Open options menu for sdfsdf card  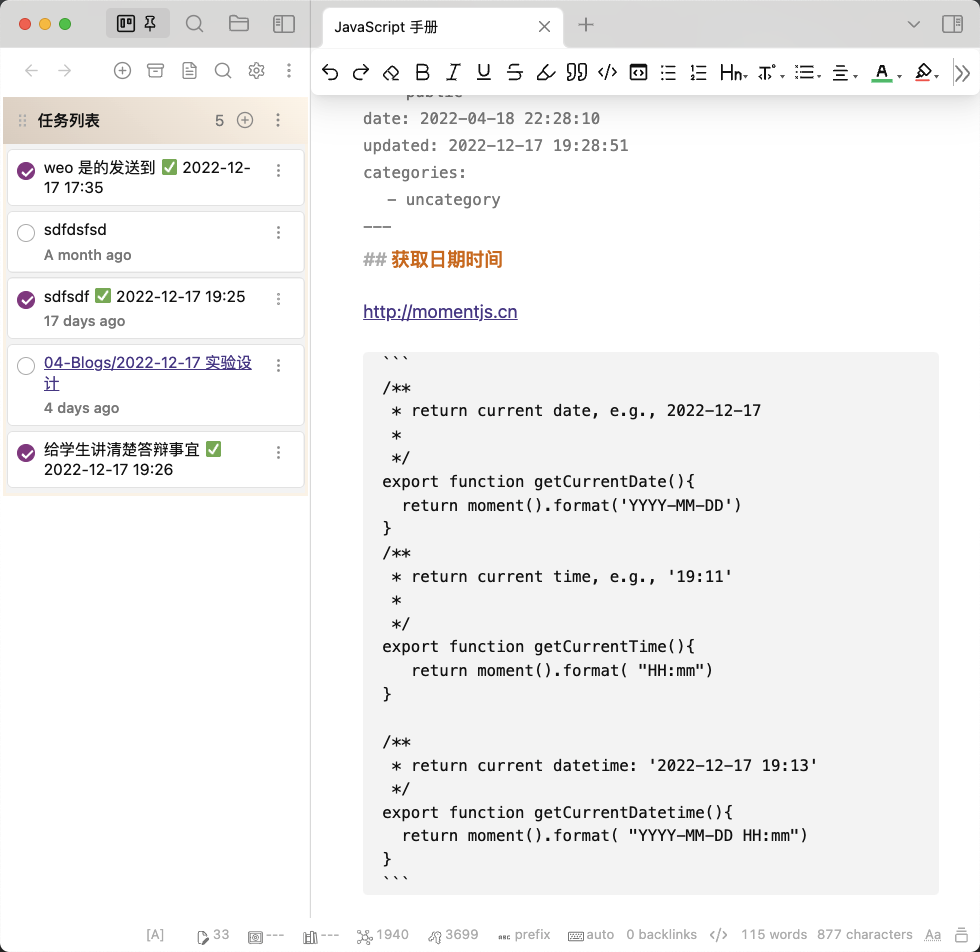point(278,299)
